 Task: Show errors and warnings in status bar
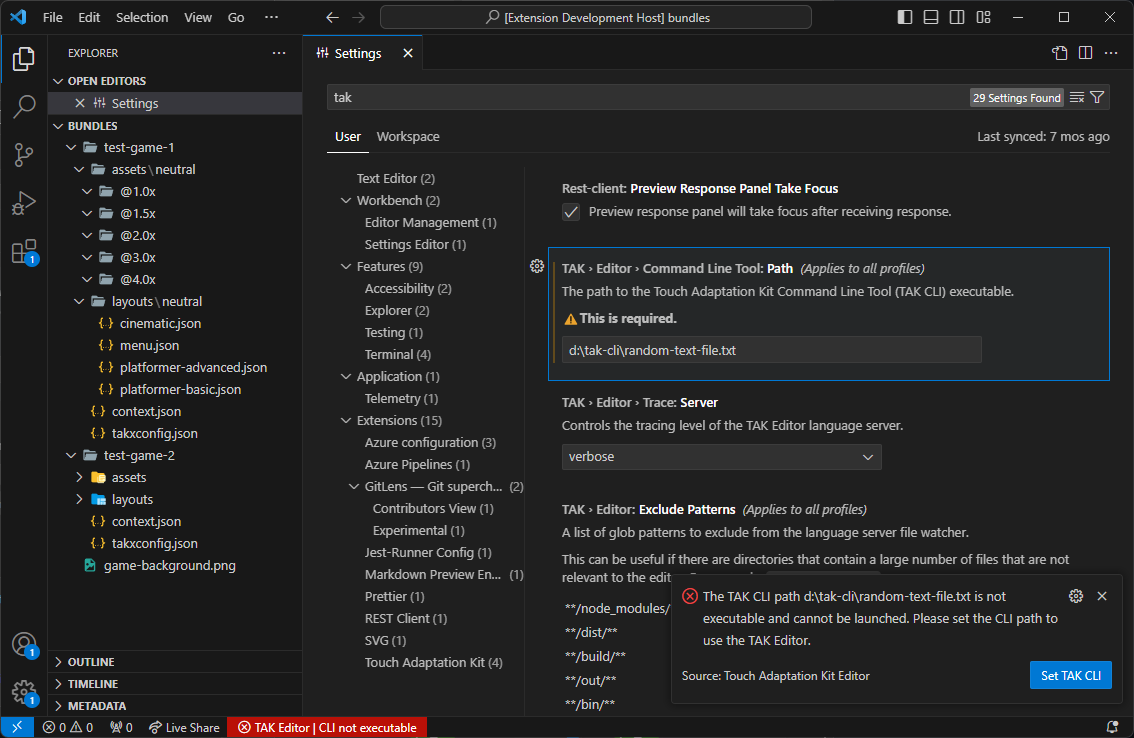click(68, 727)
